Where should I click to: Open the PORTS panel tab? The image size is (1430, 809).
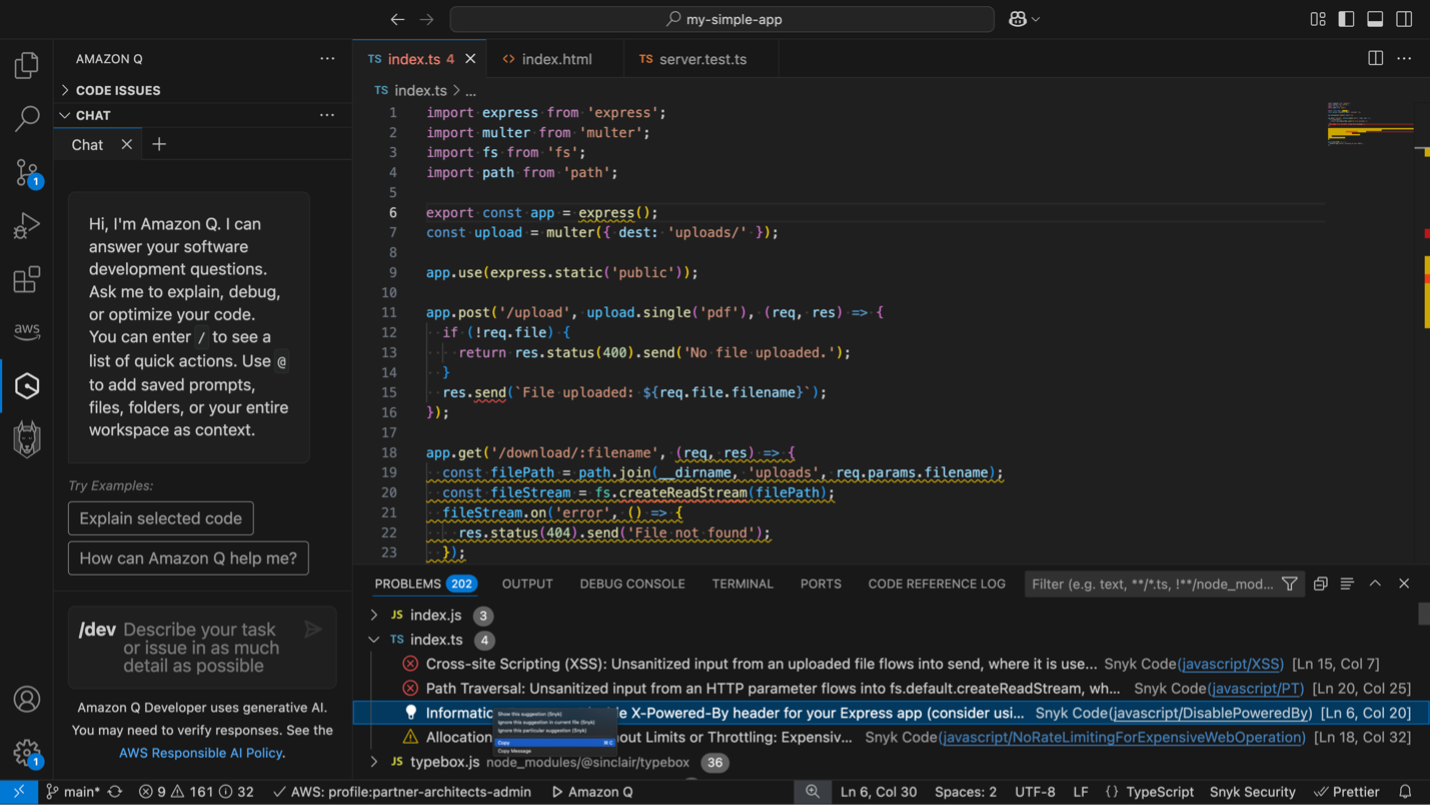click(820, 584)
